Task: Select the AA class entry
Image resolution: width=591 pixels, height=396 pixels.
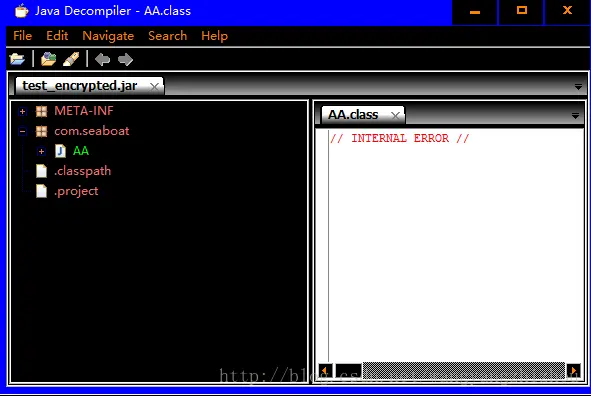Action: coord(81,151)
